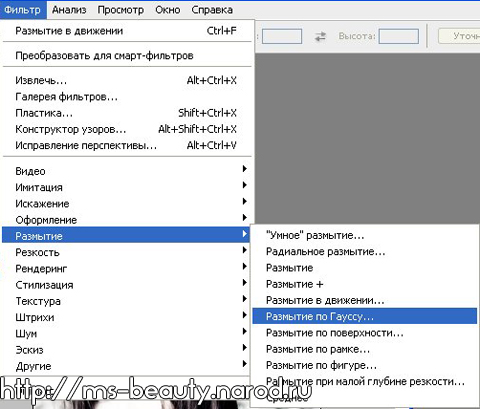Choose Радиальное размытие filter

(x=365, y=251)
